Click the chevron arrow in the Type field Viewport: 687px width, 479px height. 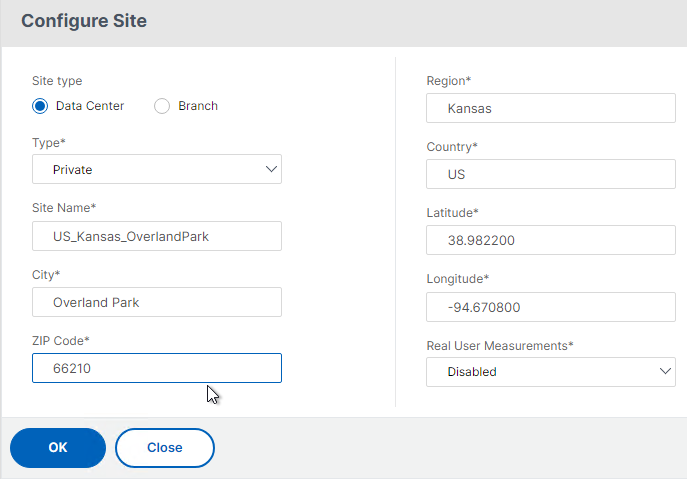click(x=271, y=169)
